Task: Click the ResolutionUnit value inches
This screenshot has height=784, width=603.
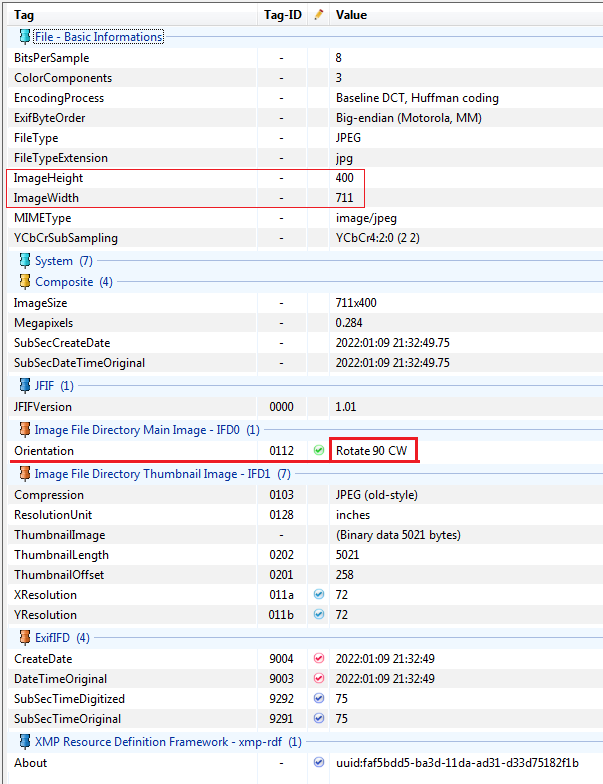Action: pyautogui.click(x=353, y=515)
